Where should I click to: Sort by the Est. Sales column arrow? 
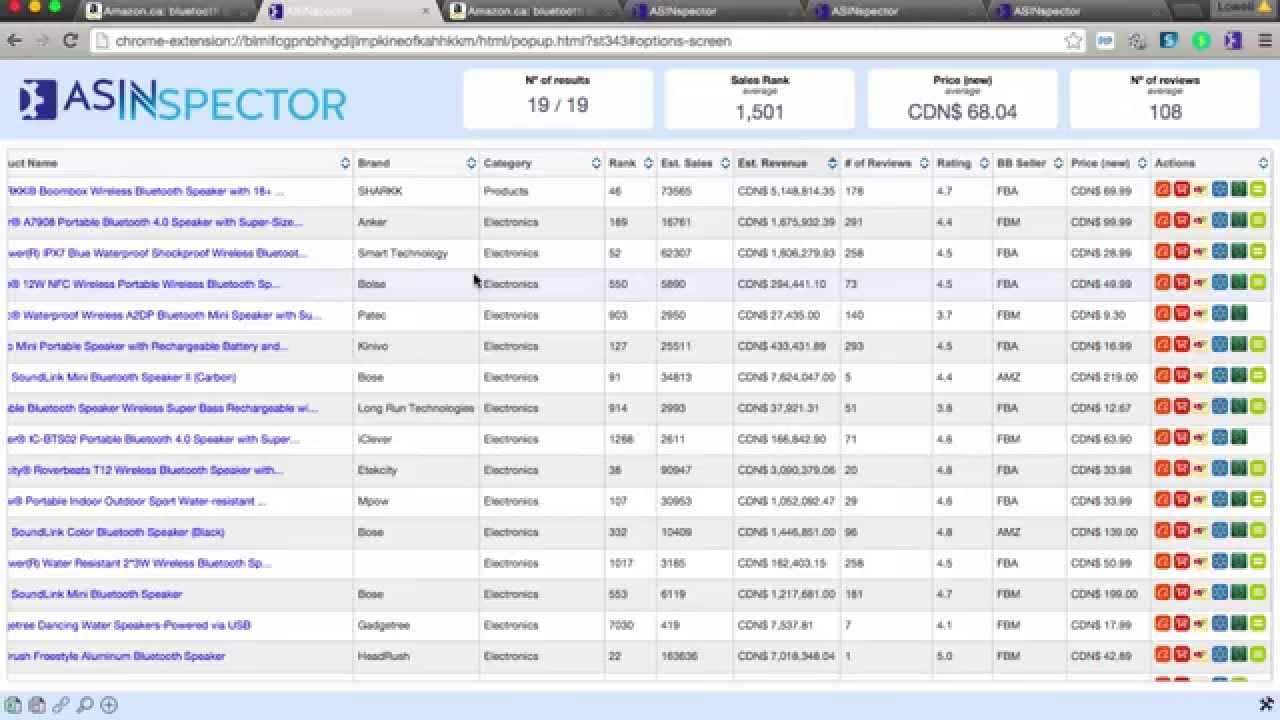click(725, 163)
